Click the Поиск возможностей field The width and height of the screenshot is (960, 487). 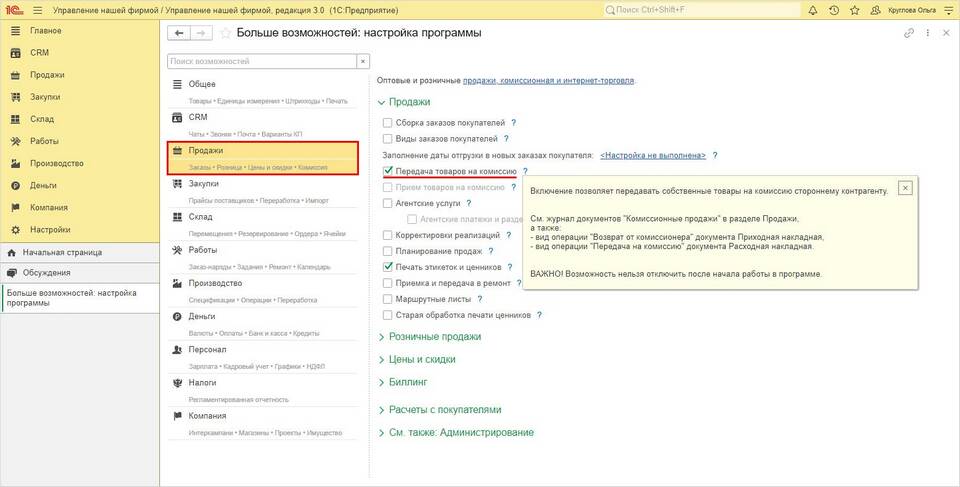[x=262, y=61]
